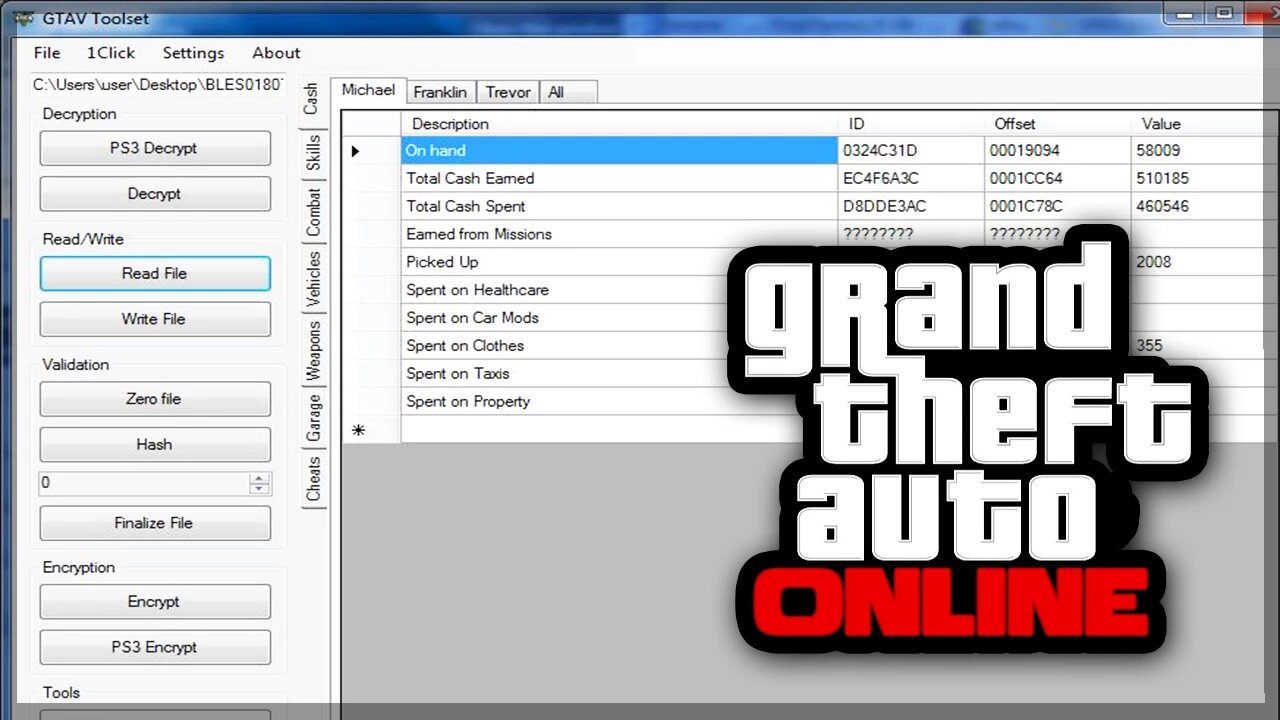Switch to the Michael tab
The height and width of the screenshot is (720, 1280).
(x=368, y=90)
